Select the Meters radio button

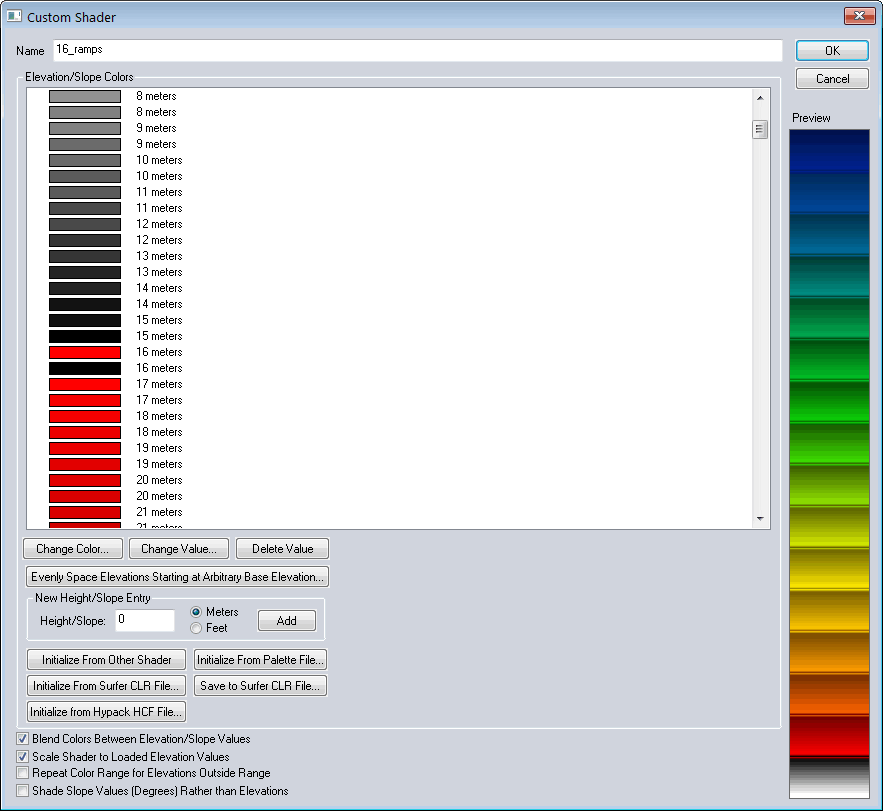click(196, 612)
